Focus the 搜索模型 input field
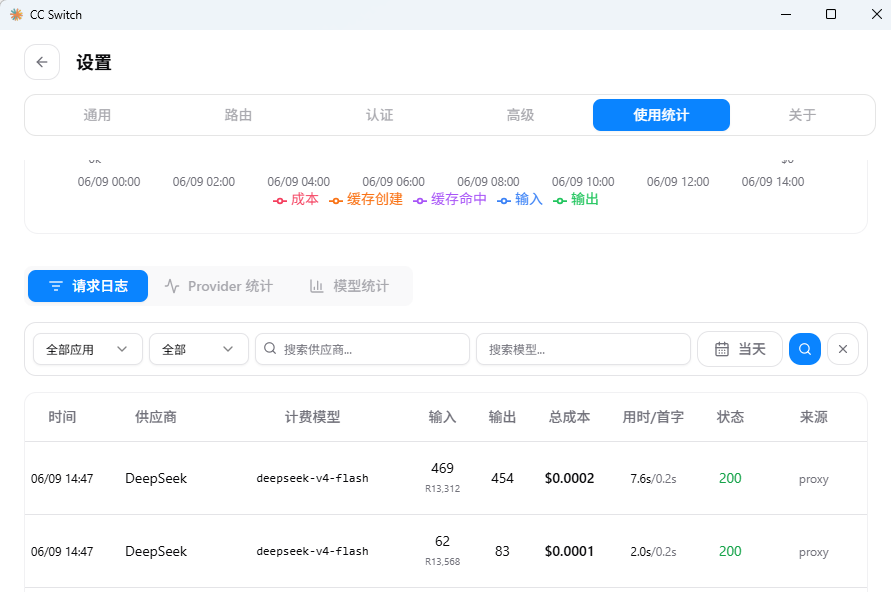This screenshot has height=592, width=891. point(584,349)
